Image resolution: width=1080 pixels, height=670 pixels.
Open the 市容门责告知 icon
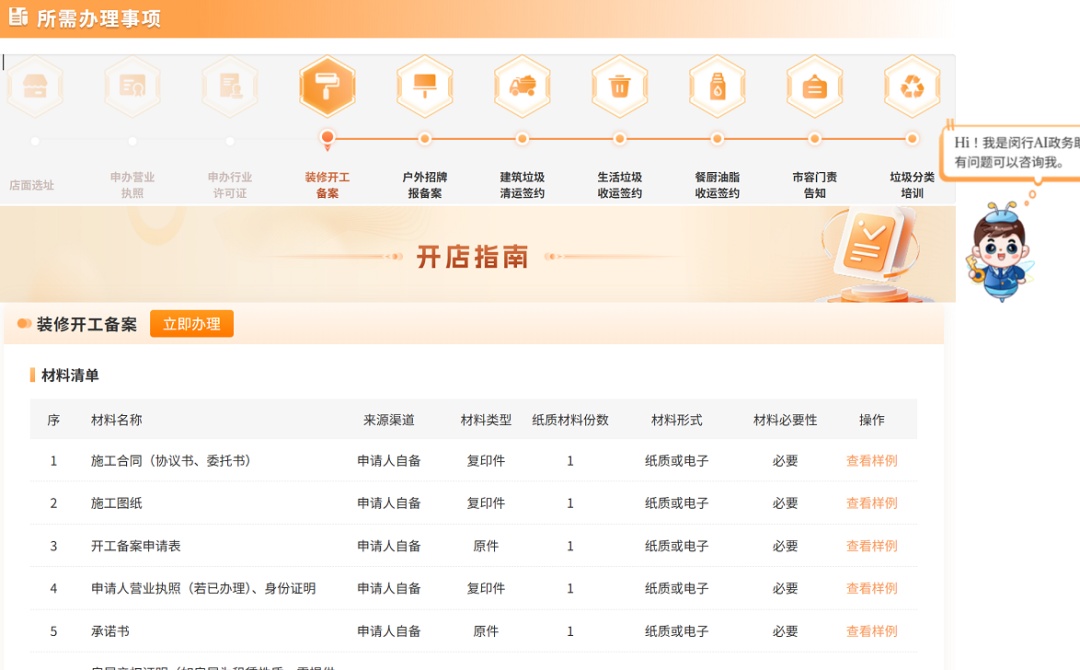(x=814, y=87)
